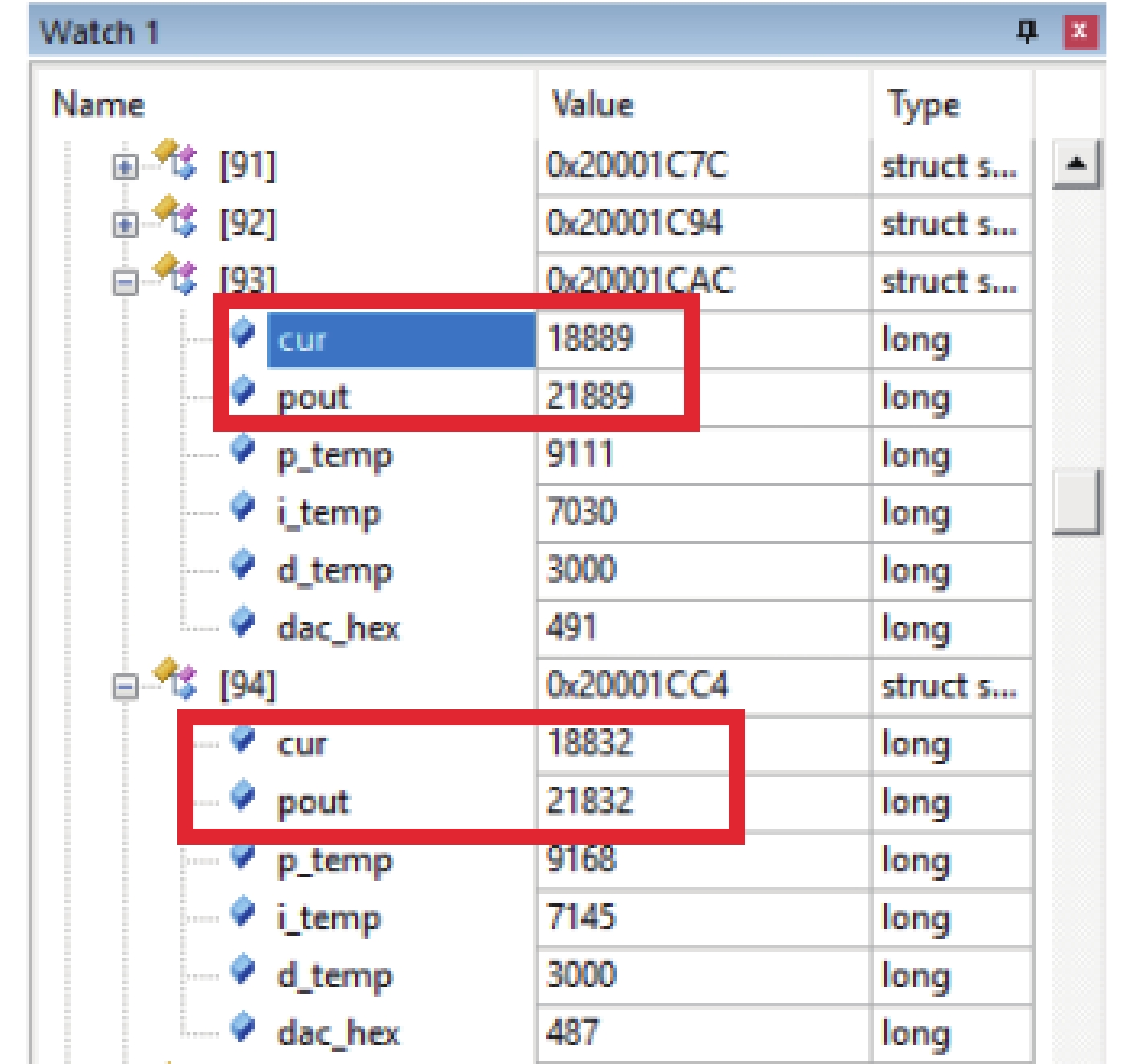Click the member icon next to dac_hex under [93]
The image size is (1128, 1064).
click(x=243, y=623)
